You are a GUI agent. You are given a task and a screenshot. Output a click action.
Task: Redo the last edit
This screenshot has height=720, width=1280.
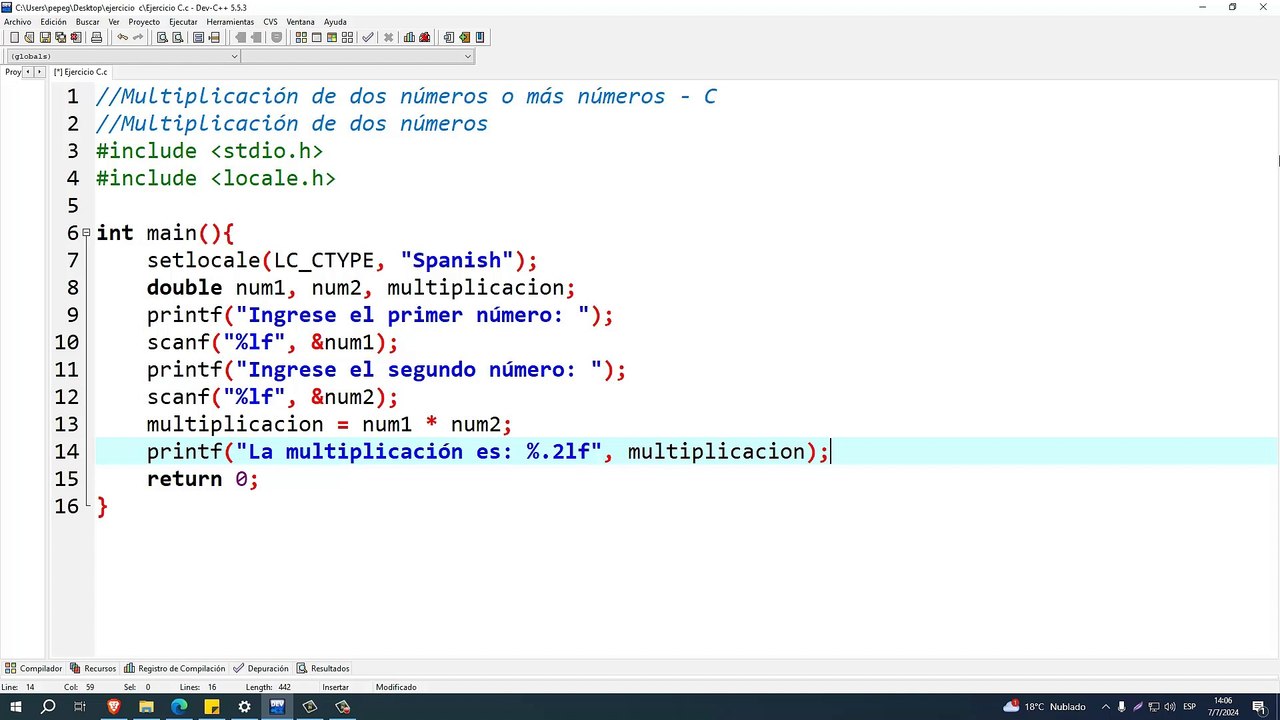(x=137, y=37)
